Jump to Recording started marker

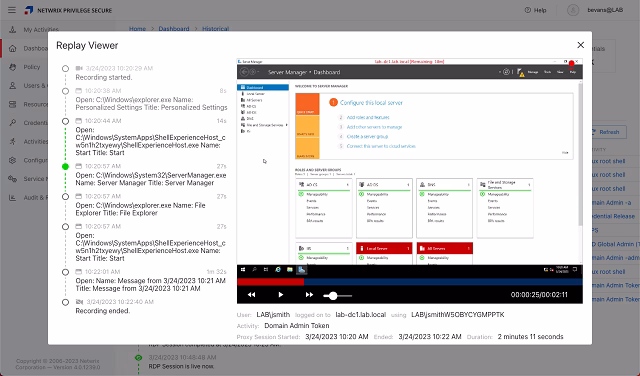click(65, 69)
